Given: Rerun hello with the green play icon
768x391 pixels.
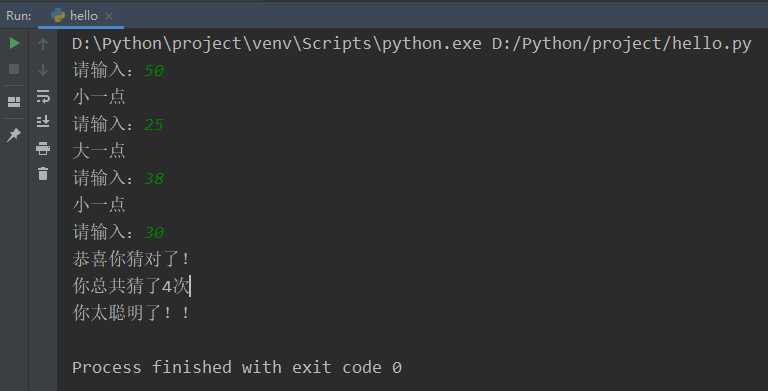Looking at the screenshot, I should click(14, 43).
